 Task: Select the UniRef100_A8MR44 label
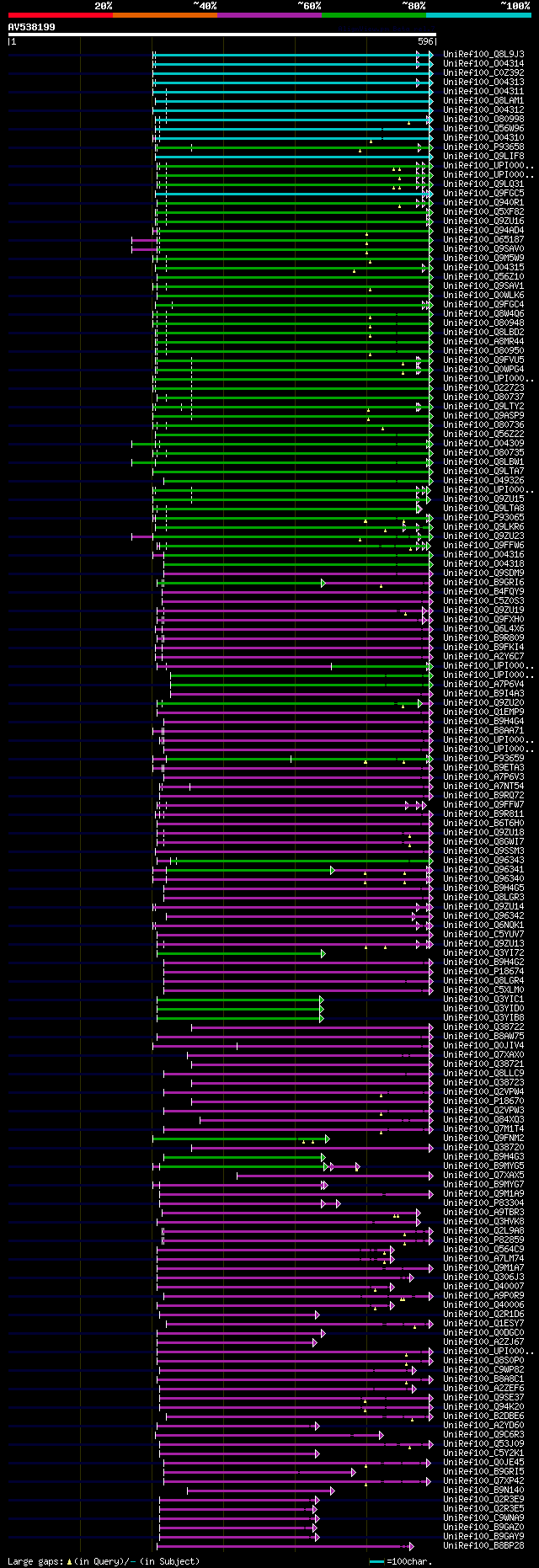tap(483, 341)
